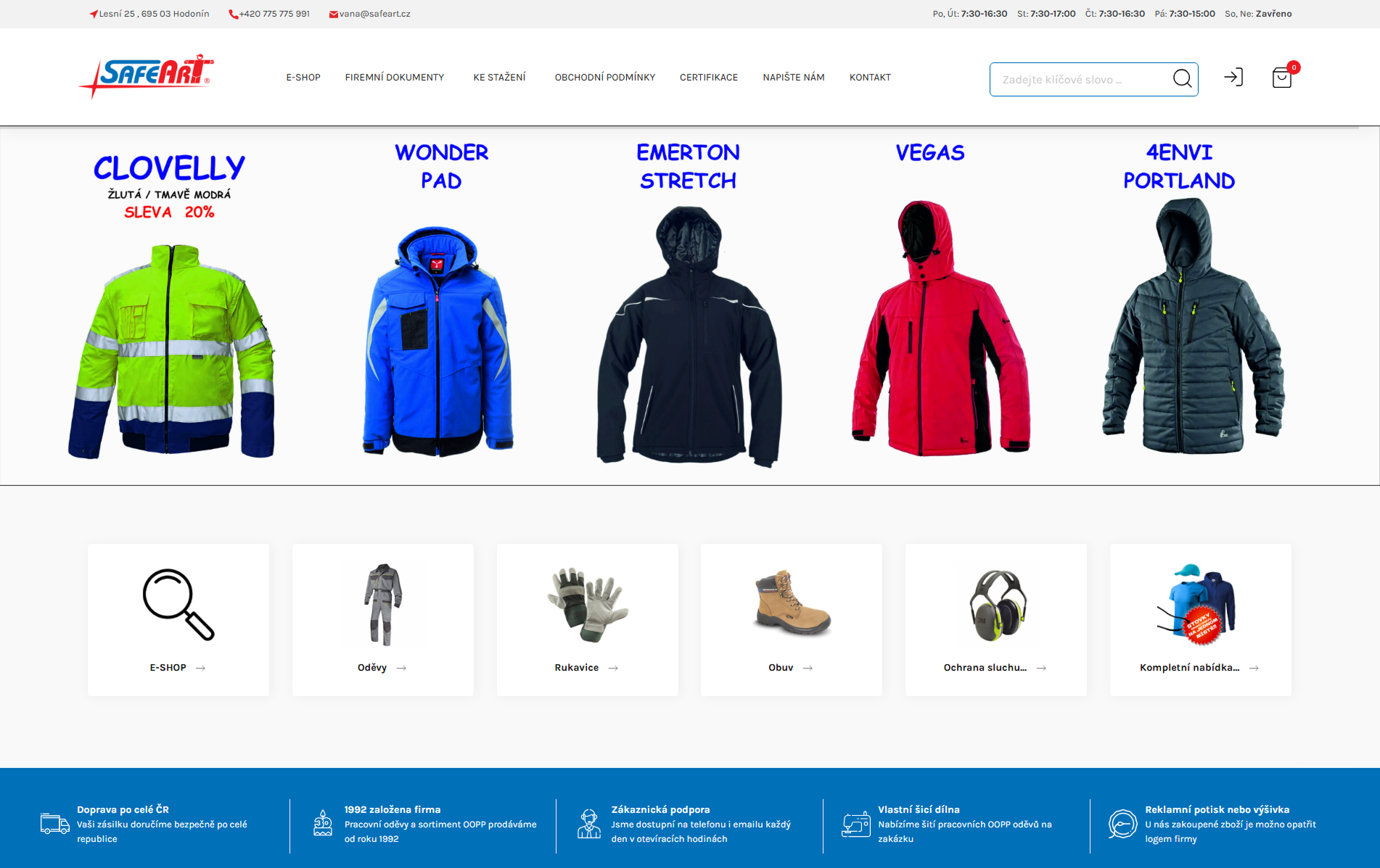
Task: Click the phone icon in top bar
Action: pyautogui.click(x=233, y=14)
